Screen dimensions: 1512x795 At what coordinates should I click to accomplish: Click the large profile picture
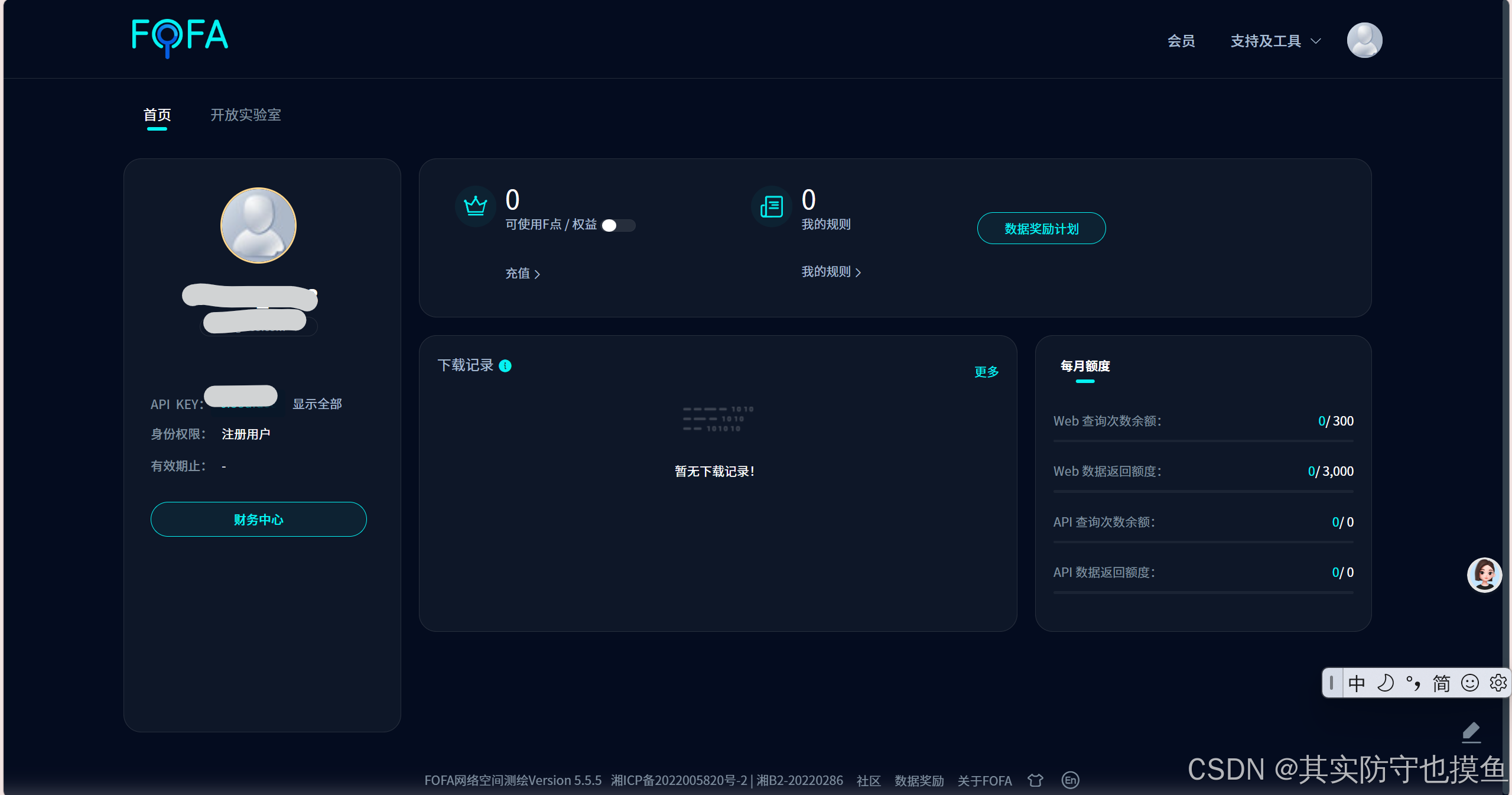point(258,225)
